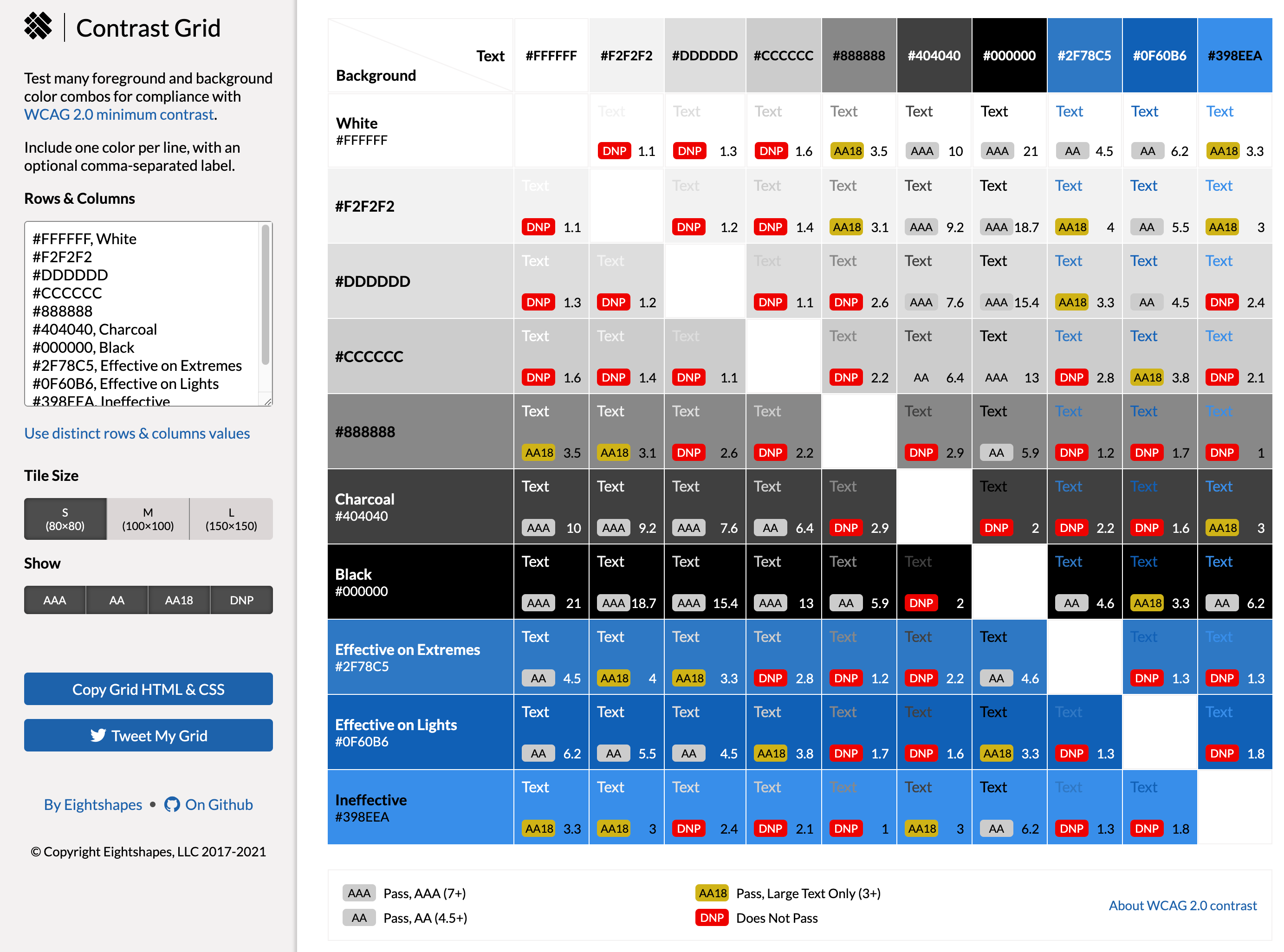Toggle AA results visibility
The height and width of the screenshot is (952, 1284).
coord(117,600)
